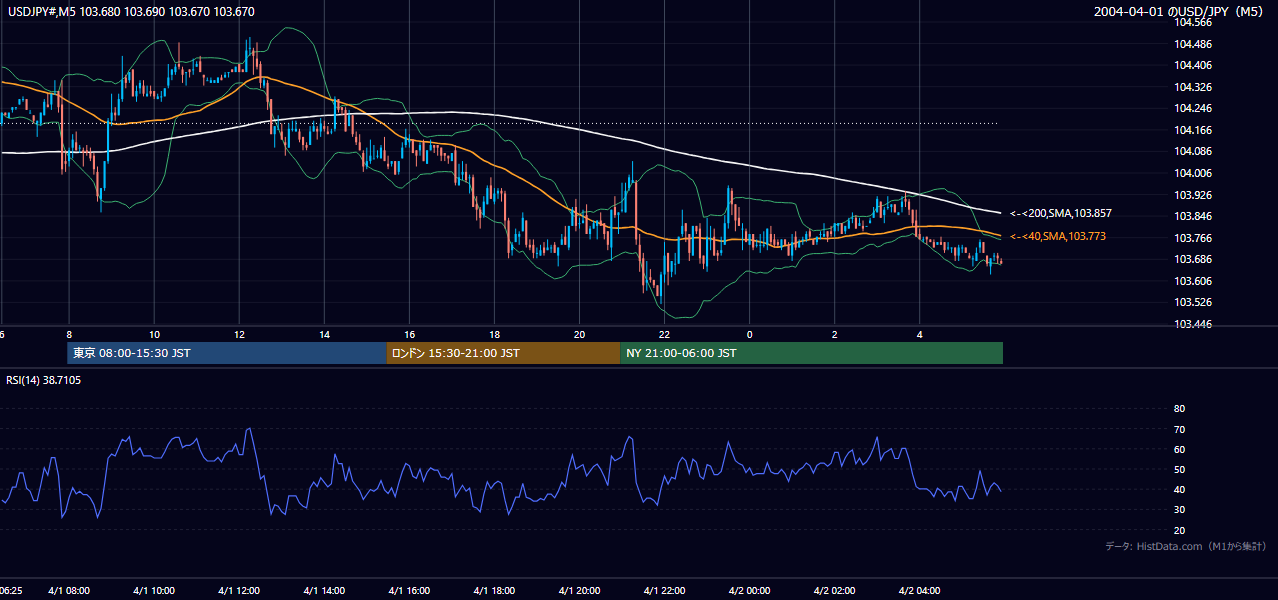Click the 4/2 00:00 bottom time label
The width and height of the screenshot is (1278, 600).
(x=749, y=590)
